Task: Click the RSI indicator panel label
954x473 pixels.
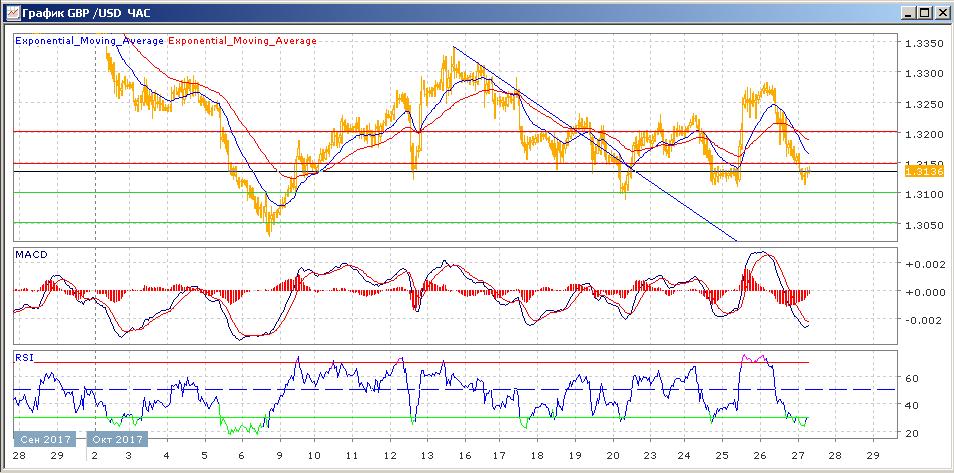Action: (23, 357)
